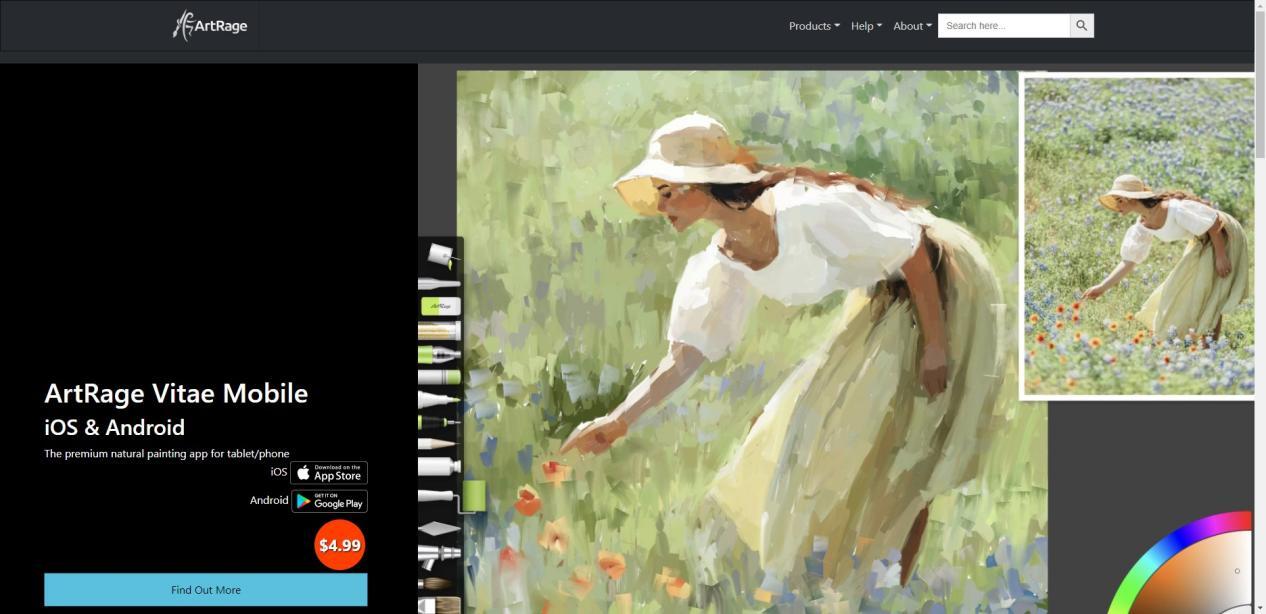
Task: Select the eraser tool in the tool strip
Action: point(439,306)
